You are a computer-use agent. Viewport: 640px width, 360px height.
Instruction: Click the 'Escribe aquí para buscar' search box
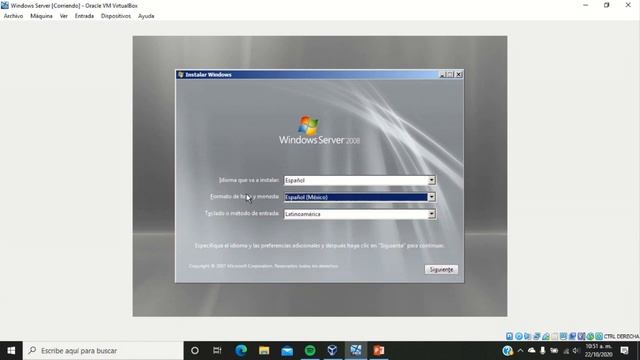tap(103, 351)
